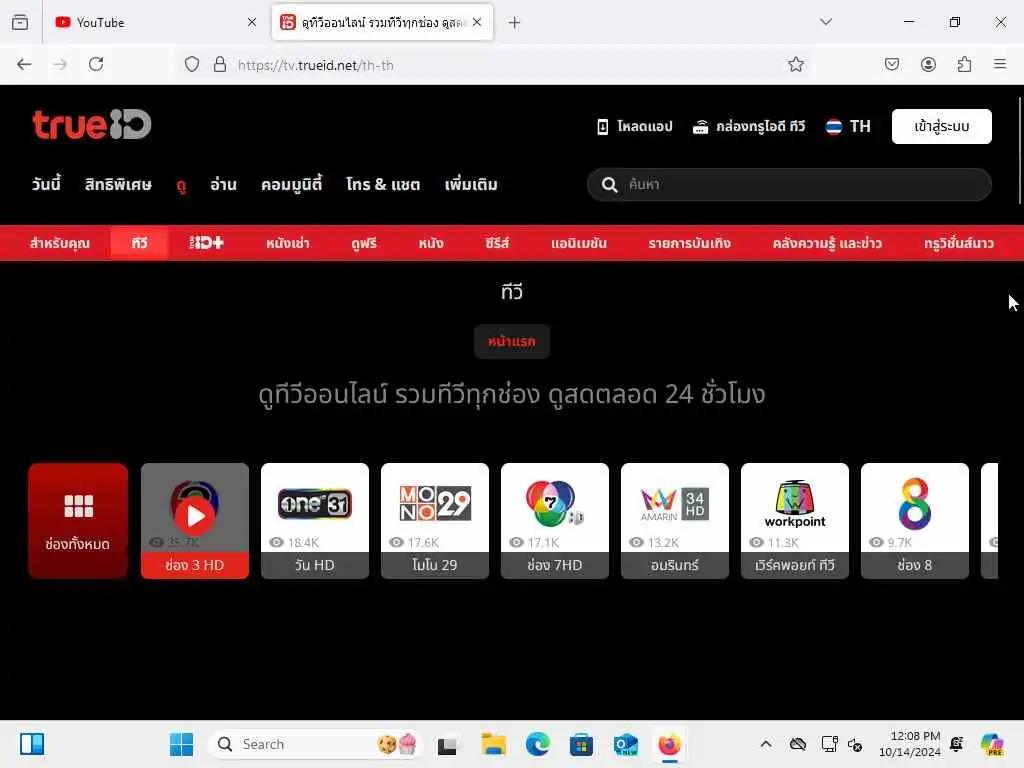Open the 'วันนี้' menu item

pyautogui.click(x=46, y=184)
